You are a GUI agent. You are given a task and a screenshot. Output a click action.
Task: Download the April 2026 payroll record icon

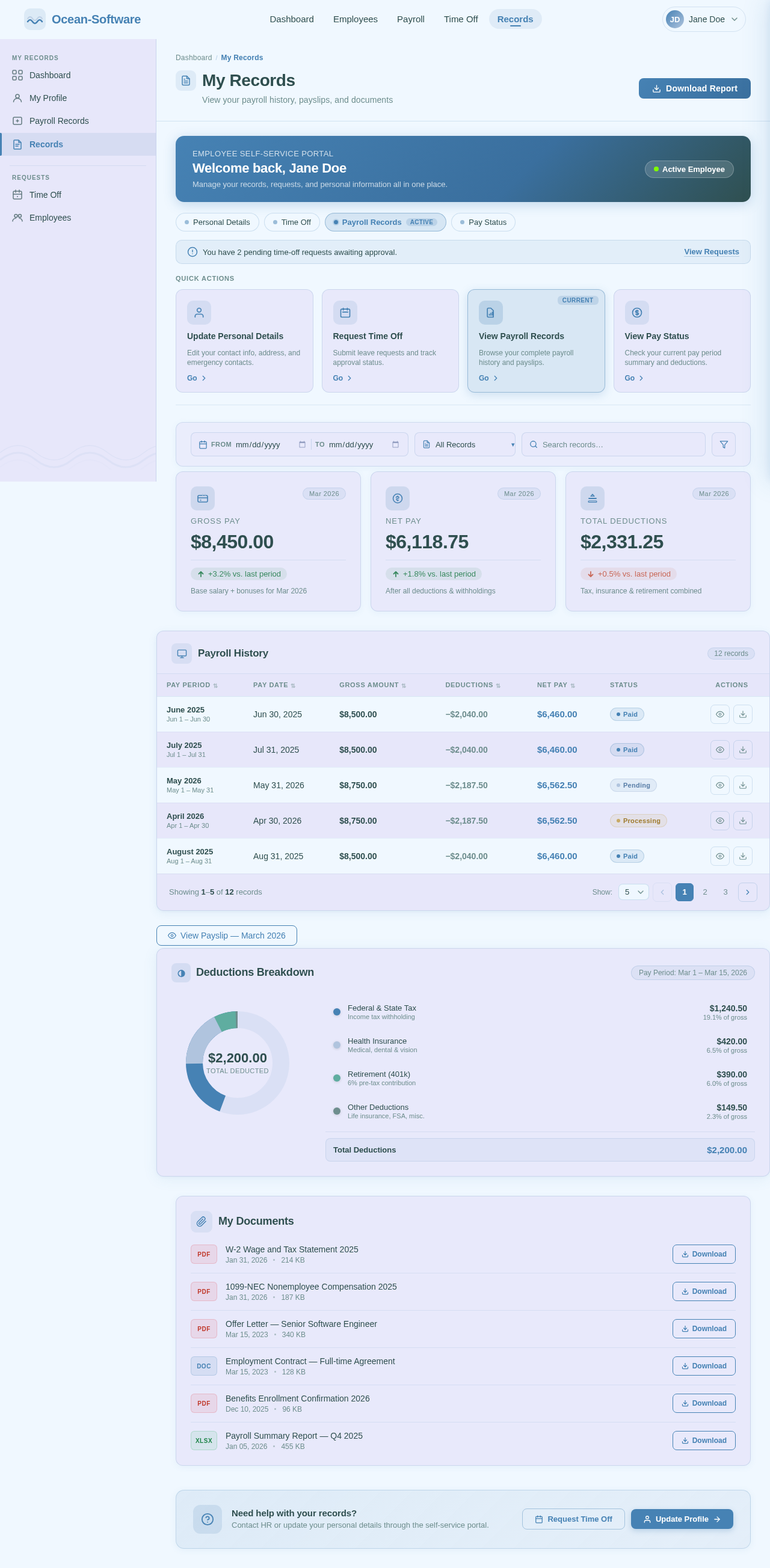[x=742, y=821]
